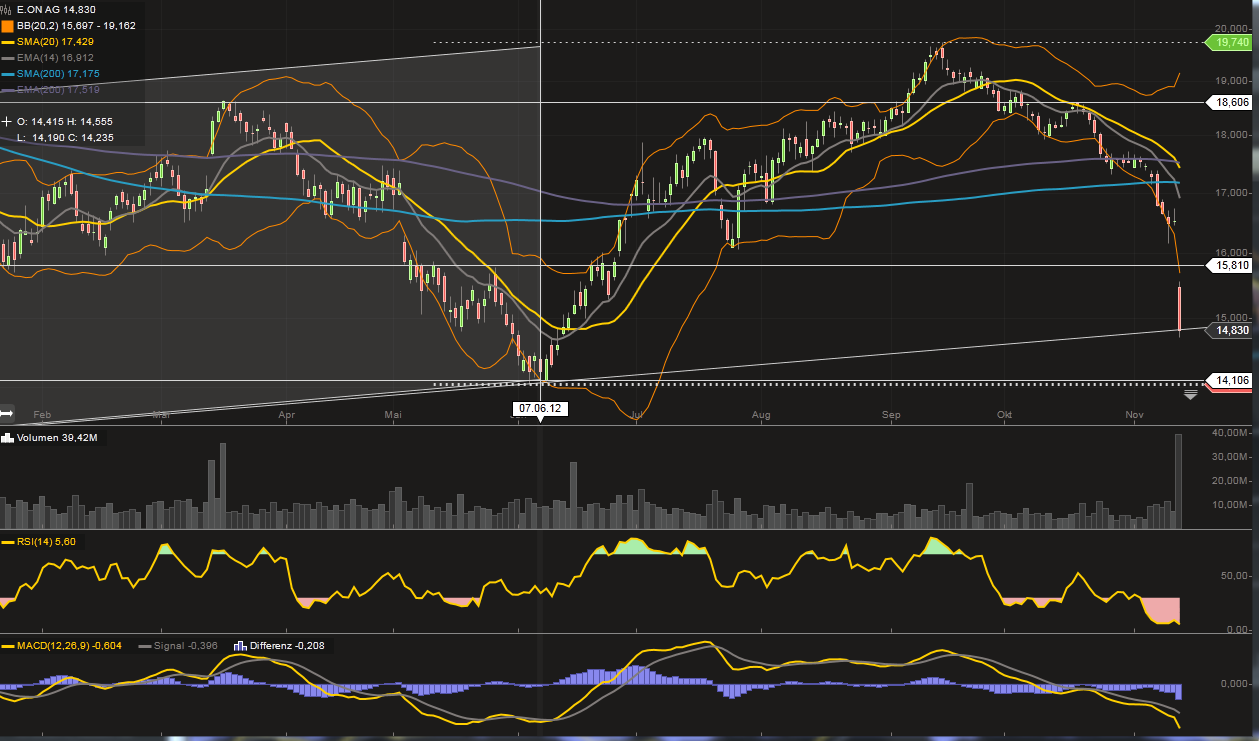Select the EMA(14) 16,912 legend label

pyautogui.click(x=55, y=58)
